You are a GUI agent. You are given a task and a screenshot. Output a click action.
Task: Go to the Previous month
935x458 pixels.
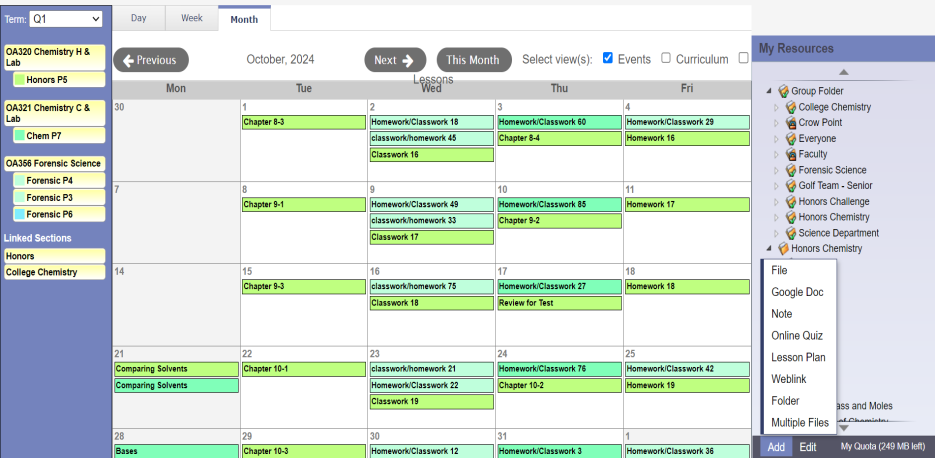tap(151, 60)
